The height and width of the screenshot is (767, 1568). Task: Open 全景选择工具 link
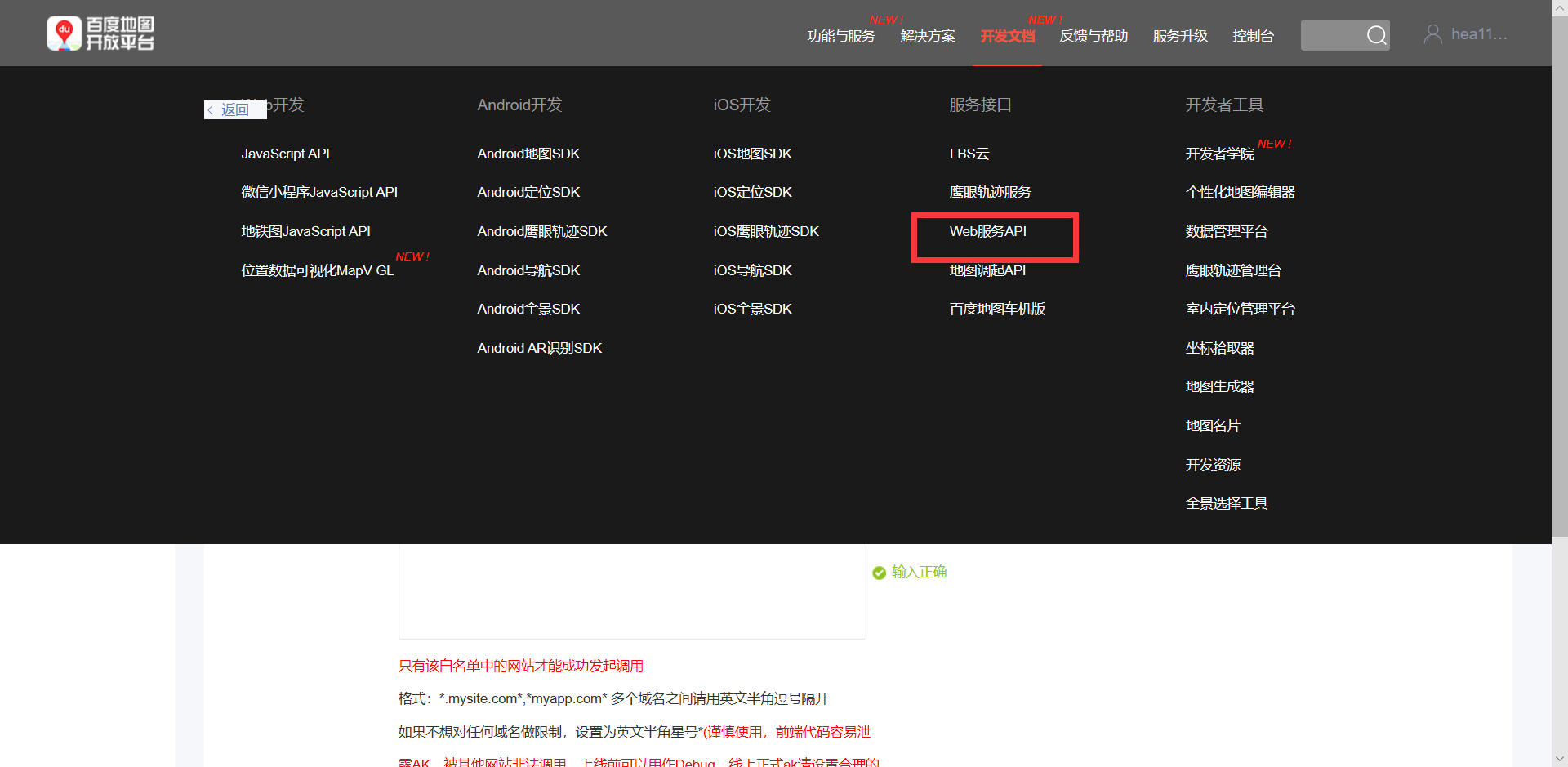click(1226, 503)
